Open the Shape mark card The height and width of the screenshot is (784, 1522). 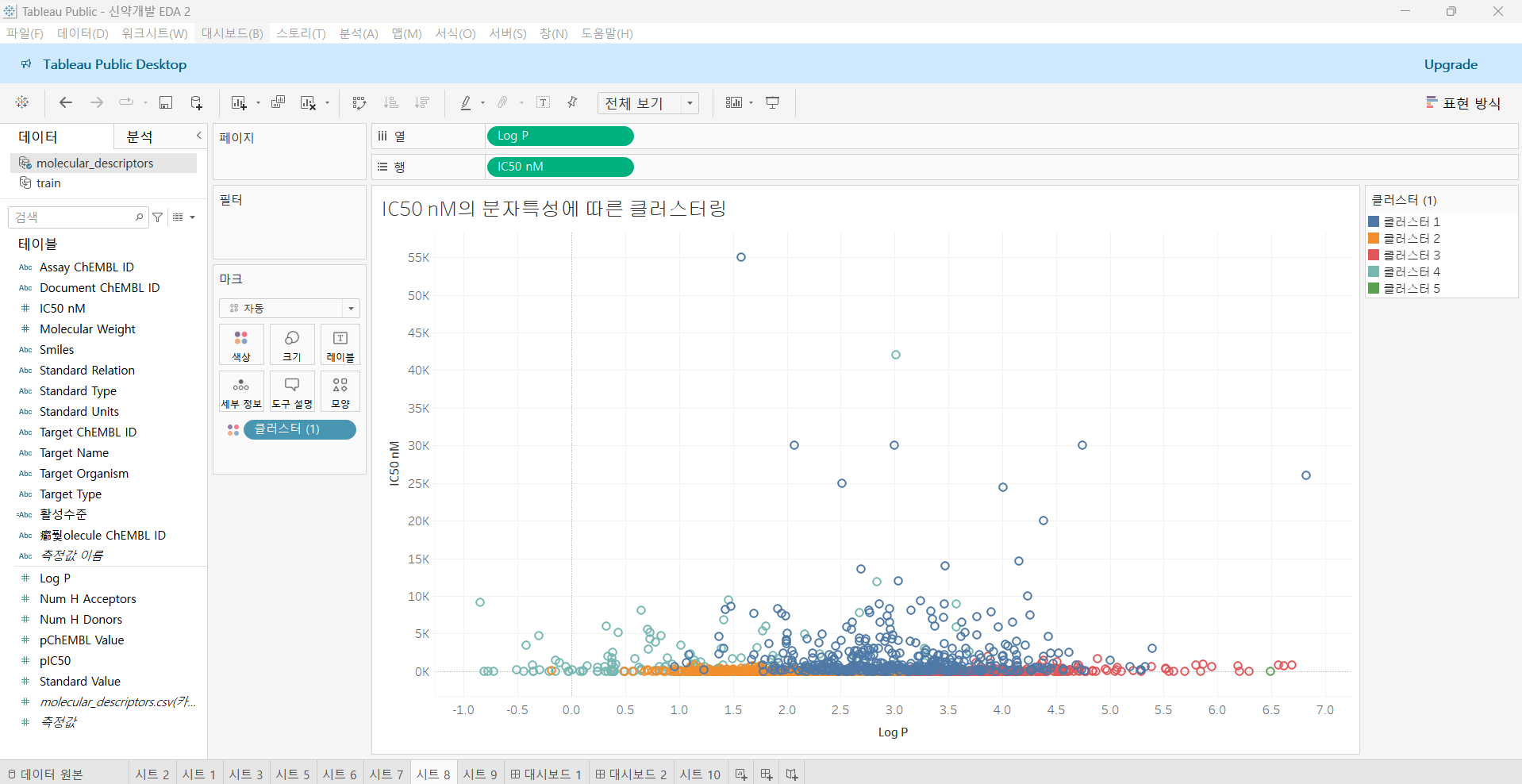point(340,391)
